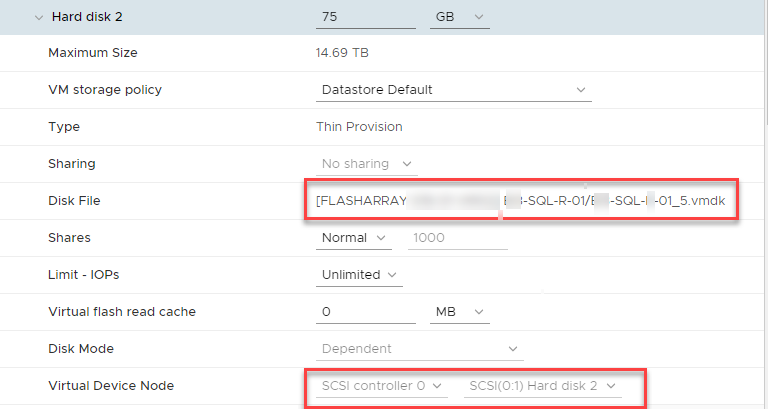
Task: Open the VM storage policy dropdown
Action: [454, 90]
